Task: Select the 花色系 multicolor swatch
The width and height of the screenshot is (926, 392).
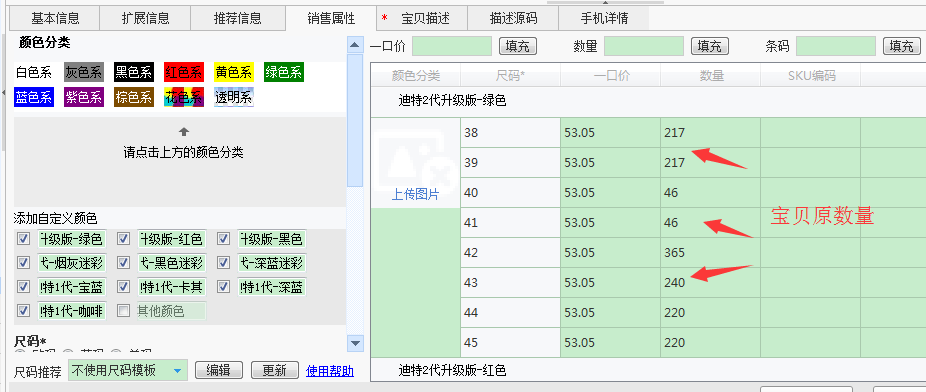Action: (184, 97)
